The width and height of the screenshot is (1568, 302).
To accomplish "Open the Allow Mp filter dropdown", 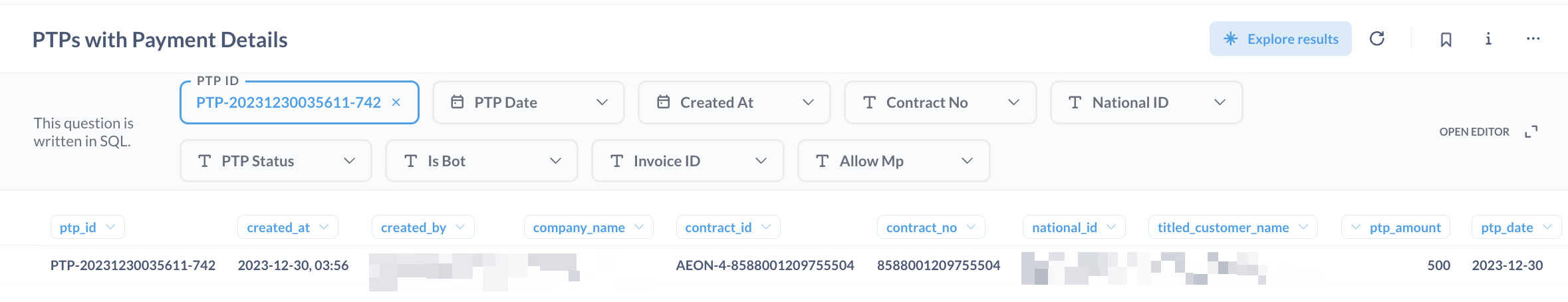I will [x=893, y=161].
